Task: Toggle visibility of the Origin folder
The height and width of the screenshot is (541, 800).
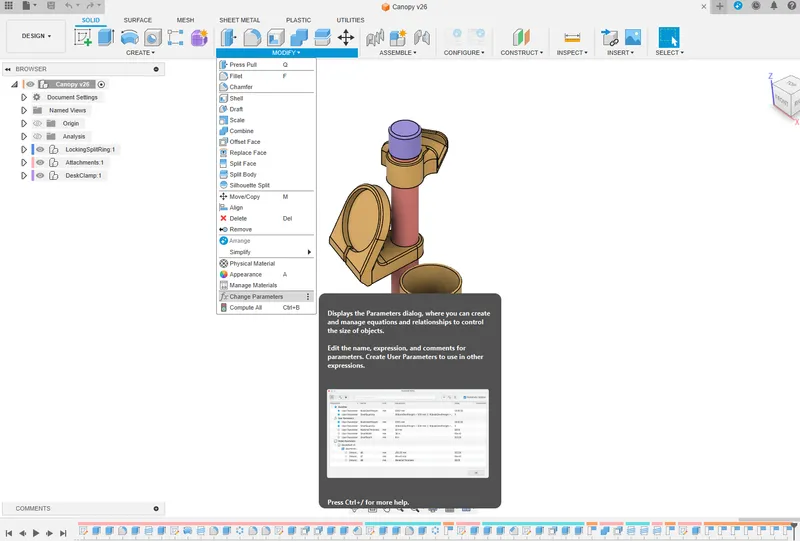Action: point(37,123)
